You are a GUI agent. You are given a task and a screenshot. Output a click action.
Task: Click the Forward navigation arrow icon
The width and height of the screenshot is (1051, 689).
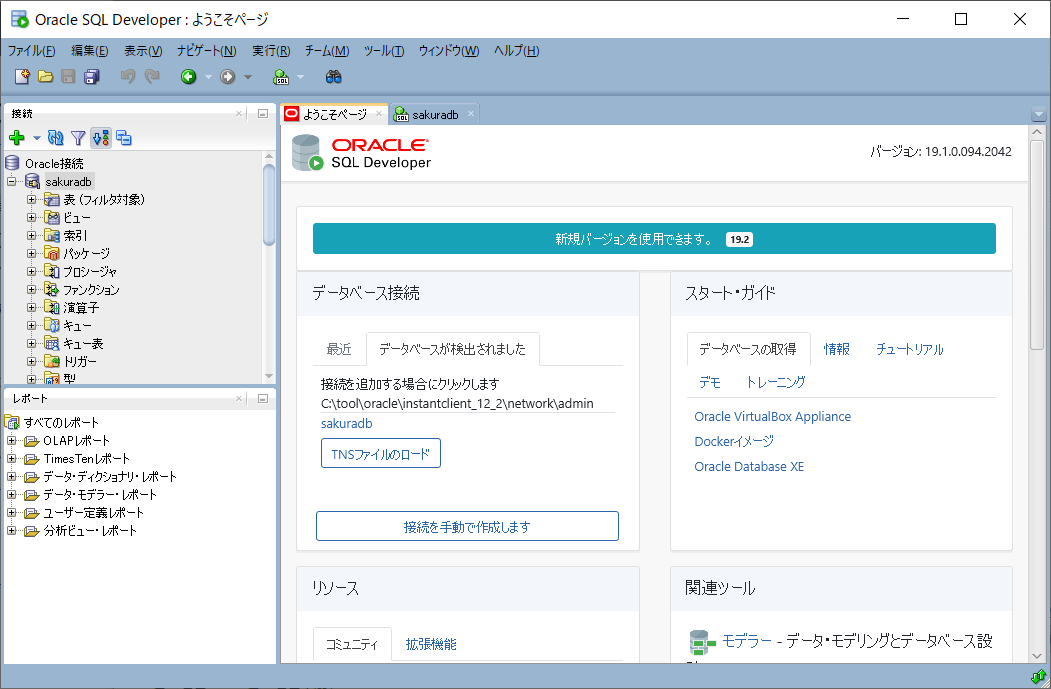tap(228, 77)
